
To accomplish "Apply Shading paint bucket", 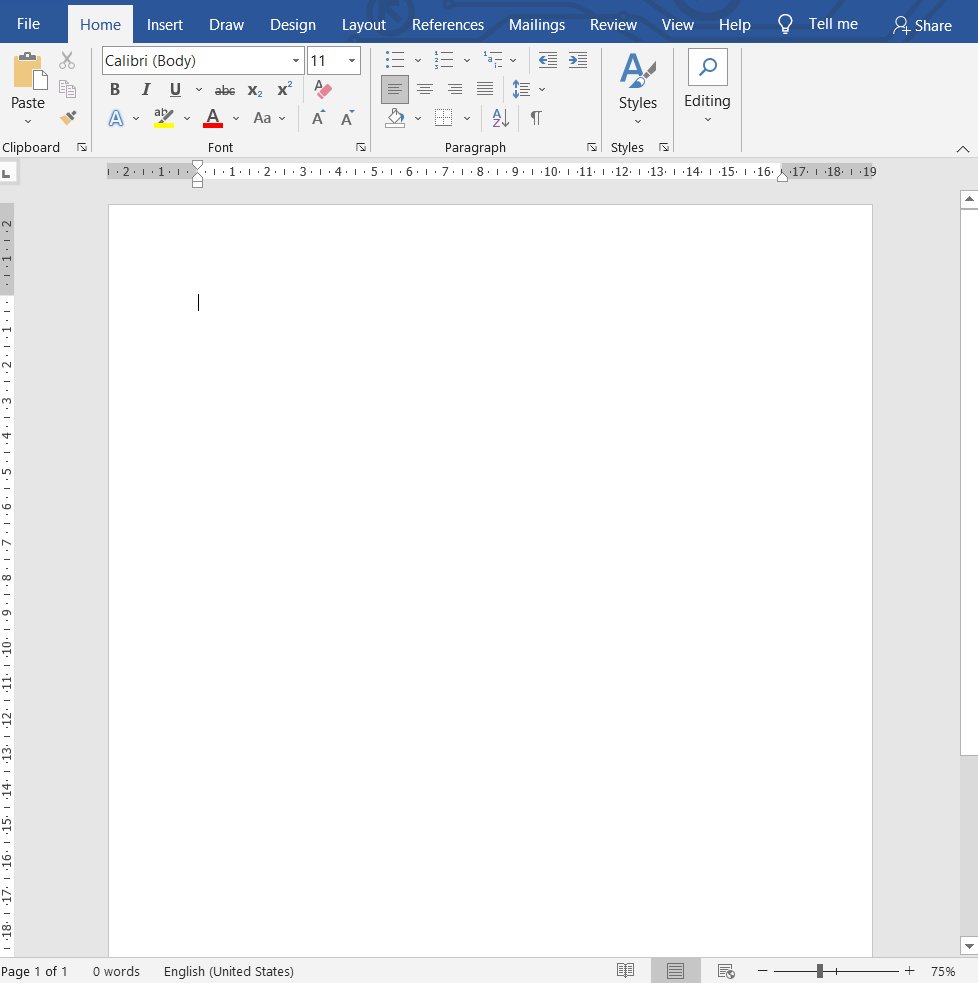I will coord(395,118).
